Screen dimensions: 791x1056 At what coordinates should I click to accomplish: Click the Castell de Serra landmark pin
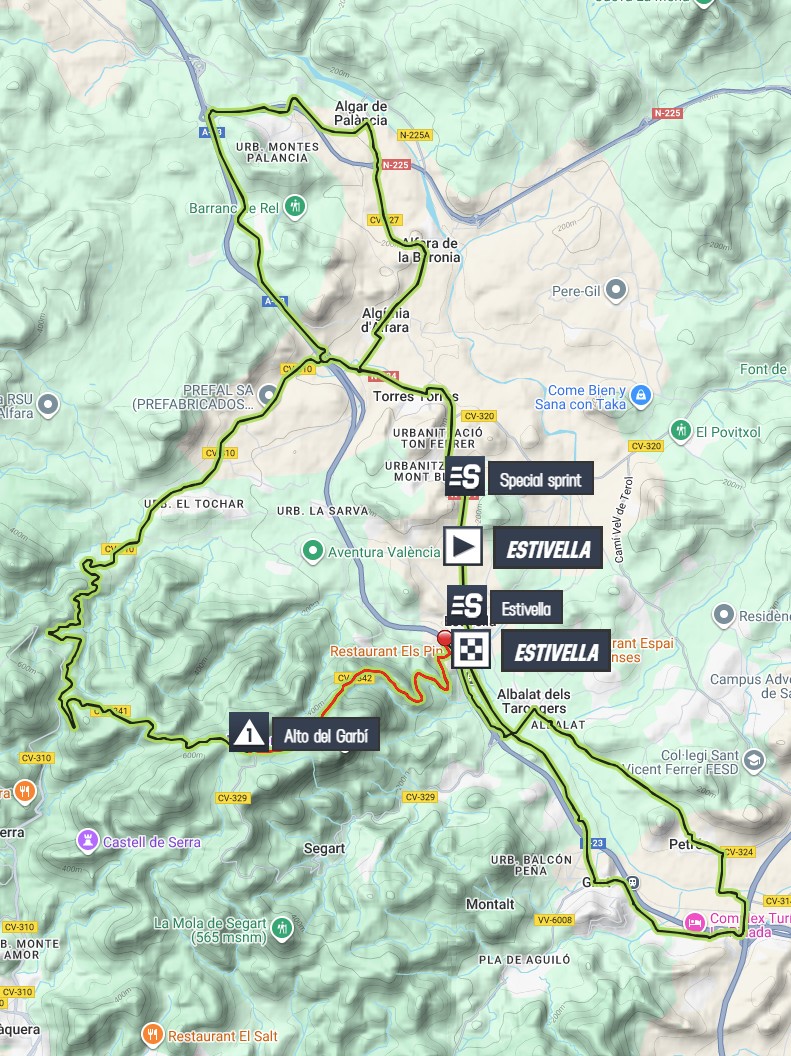(x=88, y=840)
